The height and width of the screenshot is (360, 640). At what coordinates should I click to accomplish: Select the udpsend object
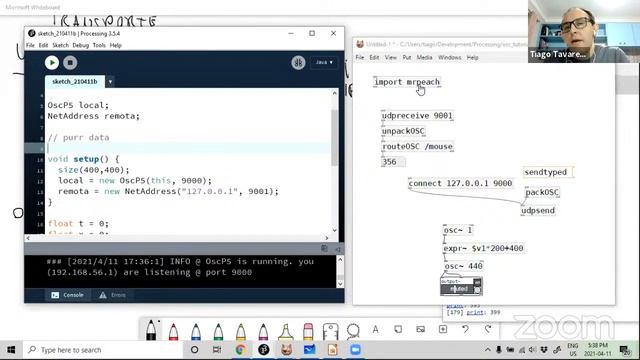point(538,211)
